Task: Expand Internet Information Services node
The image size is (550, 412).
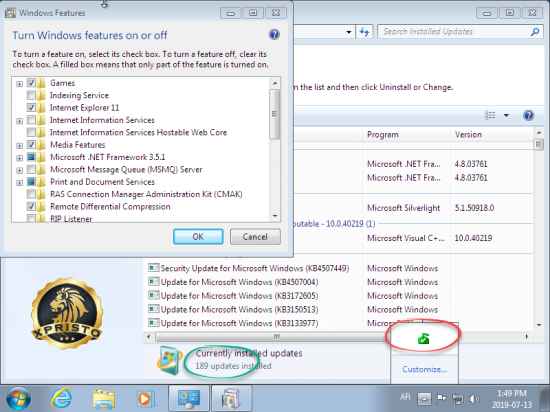Action: [x=20, y=121]
